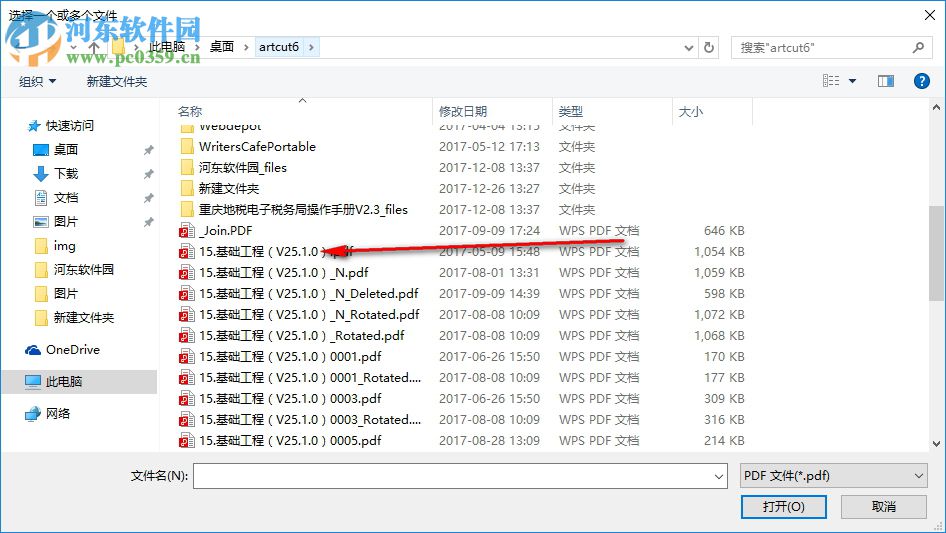Image resolution: width=946 pixels, height=533 pixels.
Task: Toggle the preview pane icon
Action: pos(886,81)
